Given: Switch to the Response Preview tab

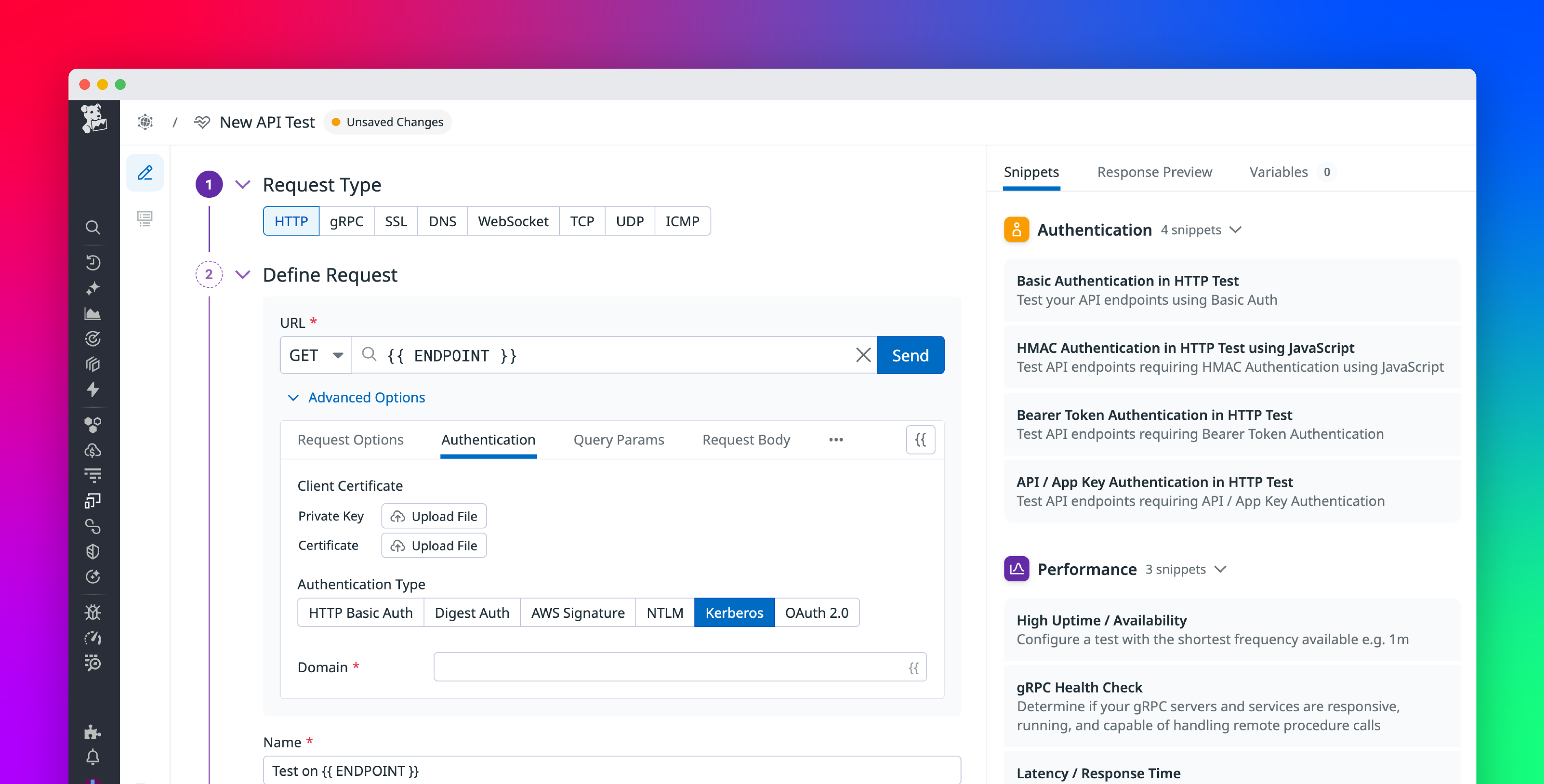Looking at the screenshot, I should point(1154,172).
